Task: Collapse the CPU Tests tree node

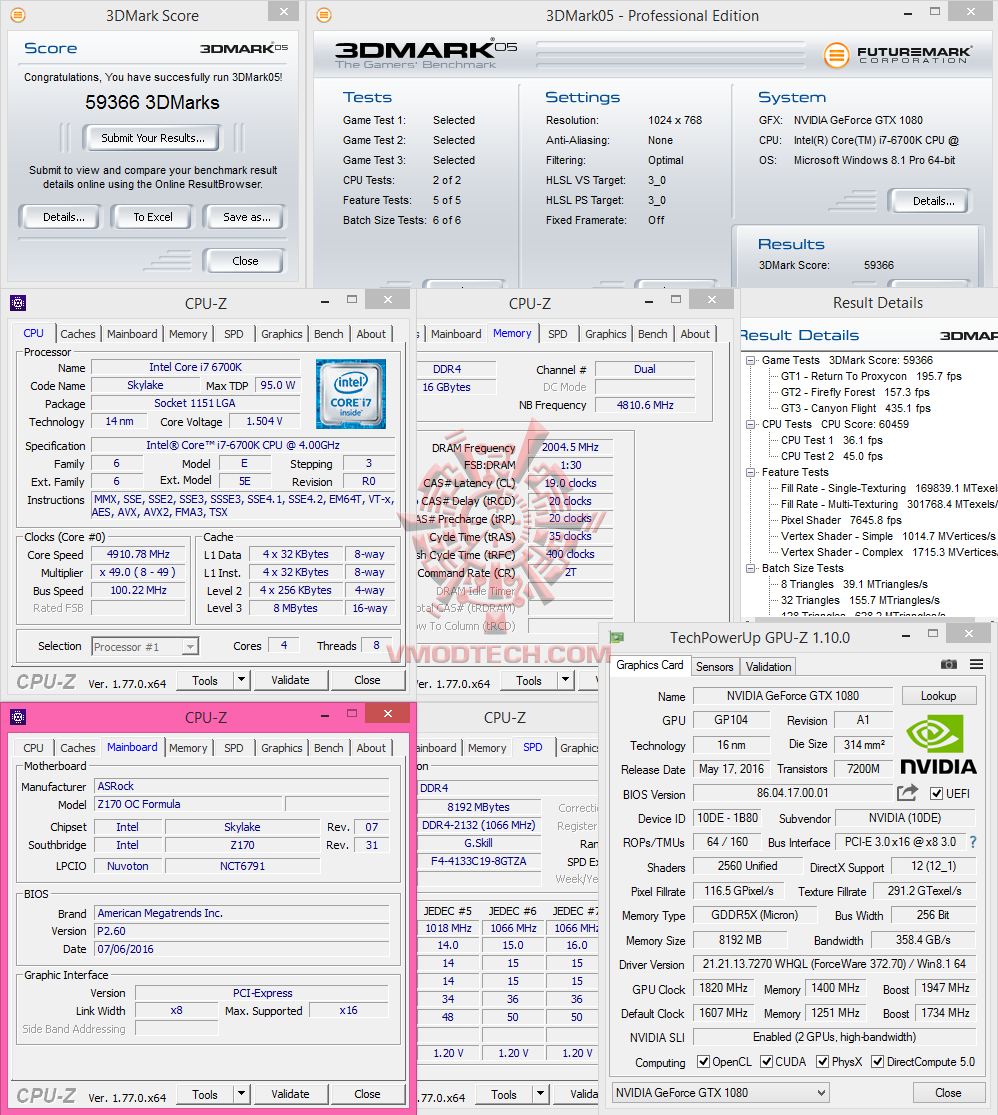Action: (x=750, y=425)
